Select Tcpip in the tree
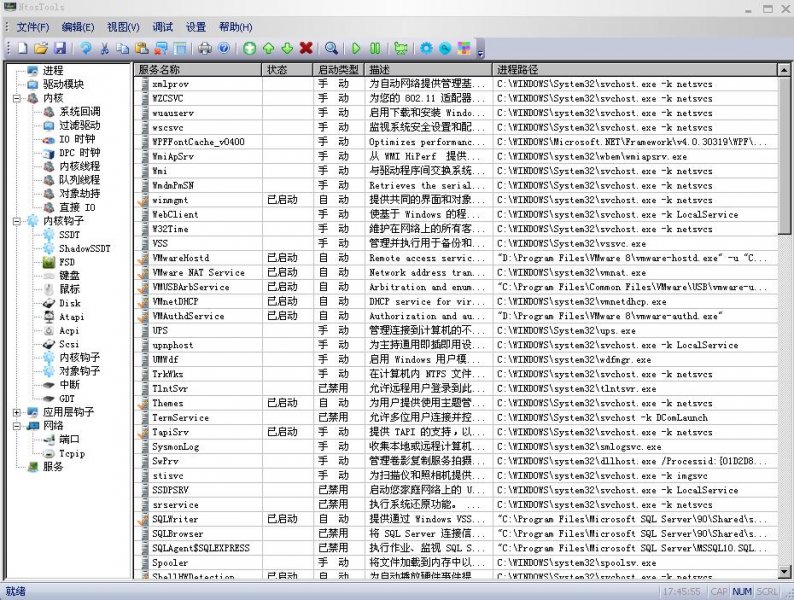Screen dimensions: 794x600 click(x=72, y=453)
